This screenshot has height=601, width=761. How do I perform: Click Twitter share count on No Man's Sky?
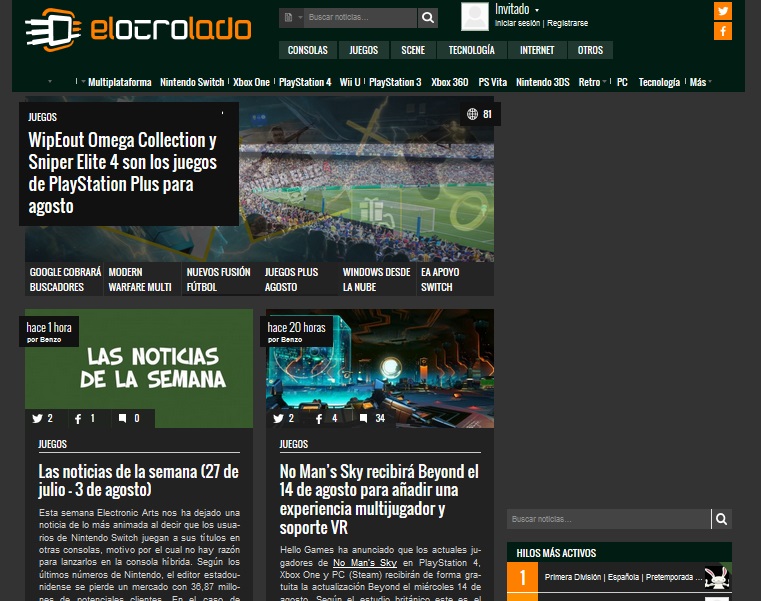tap(283, 418)
